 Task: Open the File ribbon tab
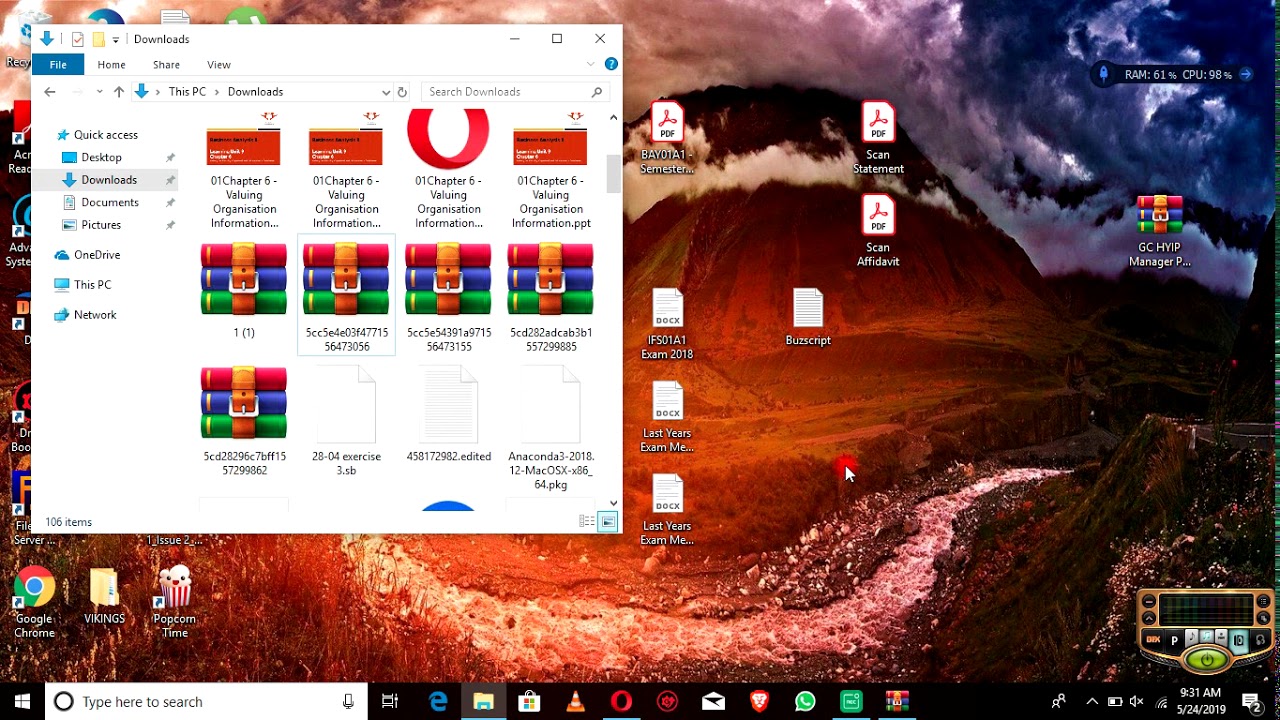58,64
